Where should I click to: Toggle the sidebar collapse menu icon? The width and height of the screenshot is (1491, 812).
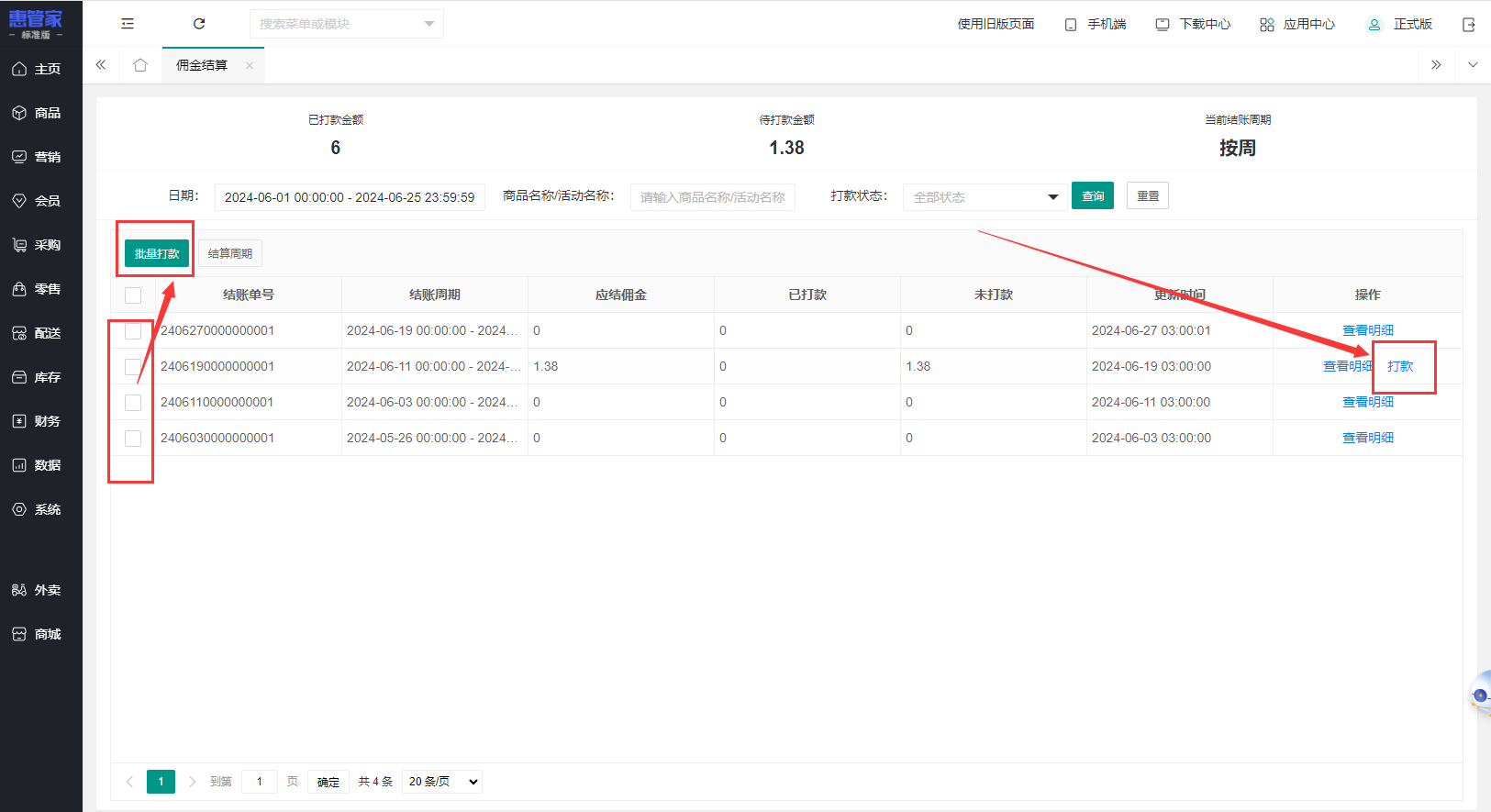point(128,24)
